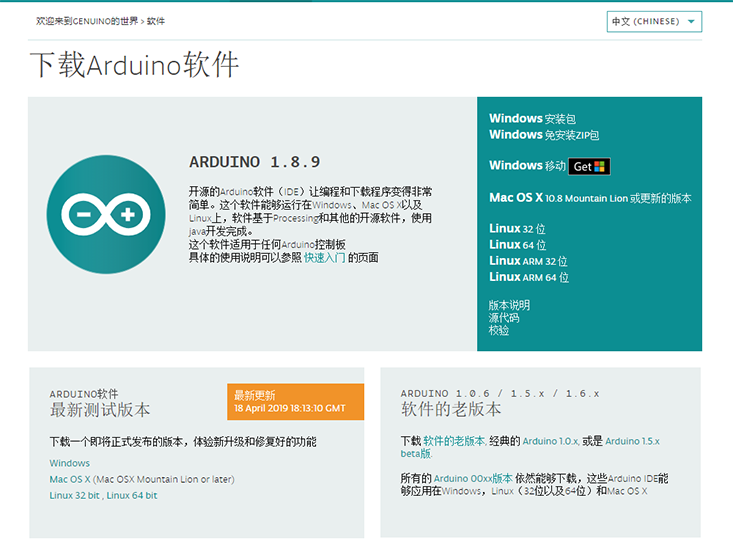This screenshot has width=733, height=550.
Task: Click the Arduino infinity logo
Action: (106, 214)
